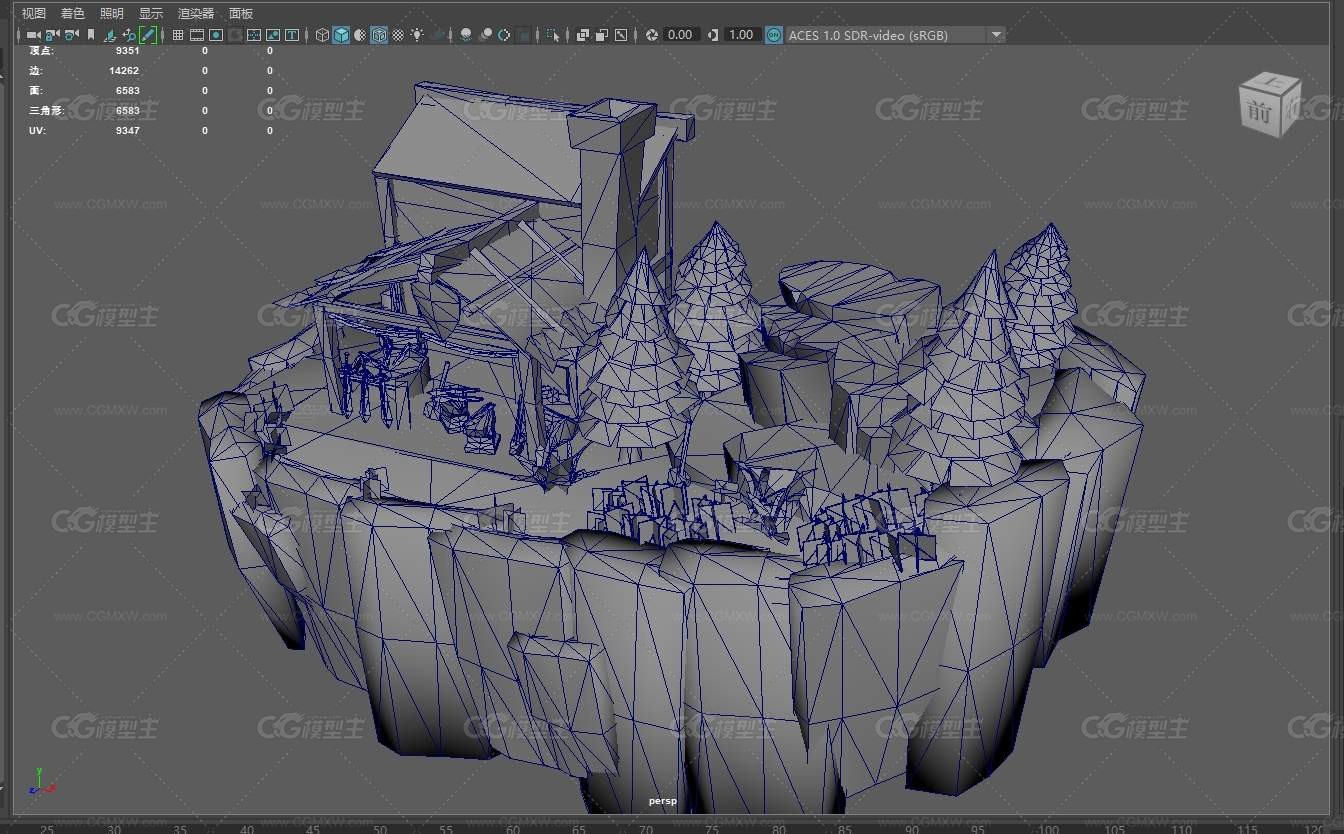
Task: Enable Textured display checker icon
Action: [x=398, y=35]
